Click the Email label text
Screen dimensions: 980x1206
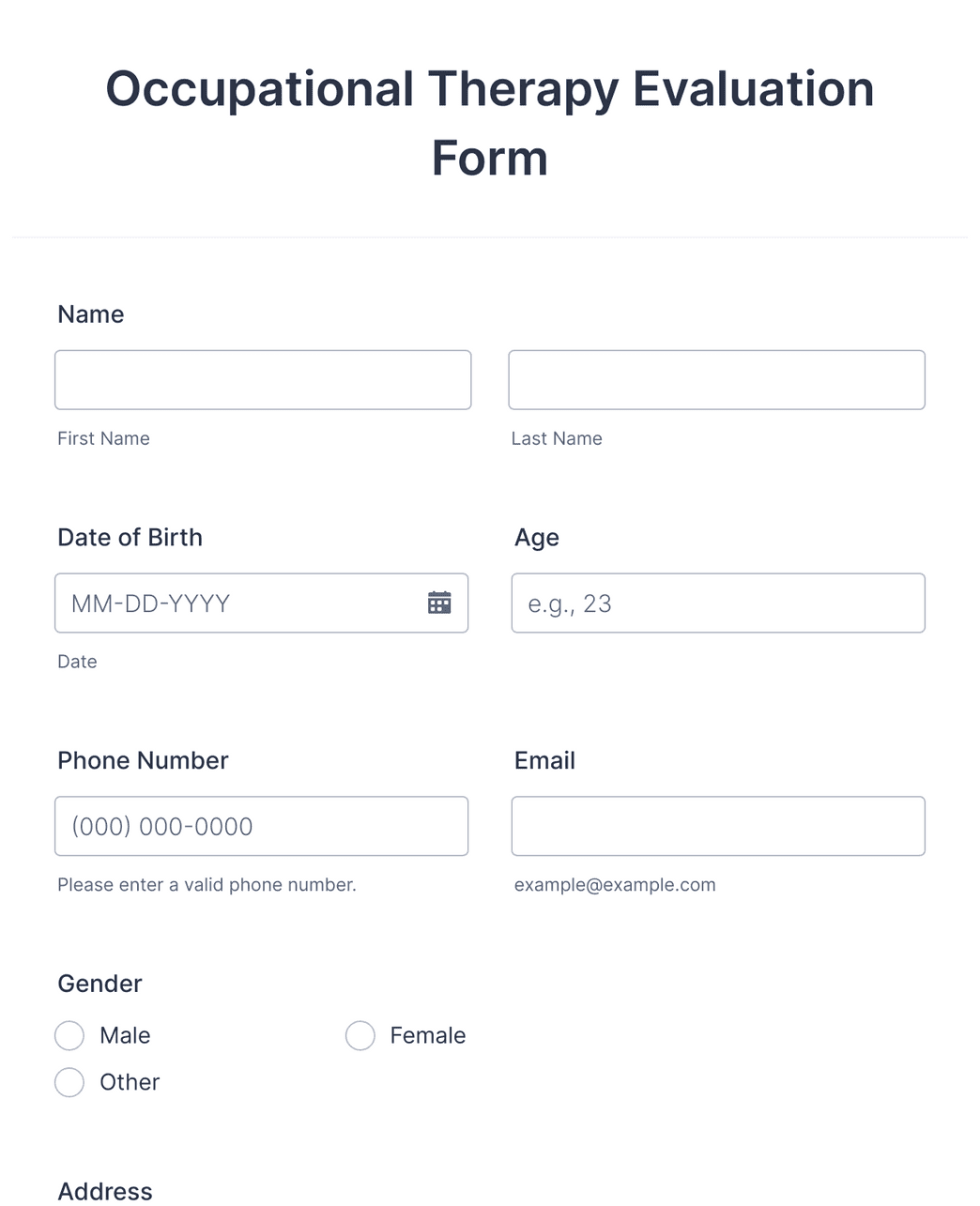click(x=544, y=761)
